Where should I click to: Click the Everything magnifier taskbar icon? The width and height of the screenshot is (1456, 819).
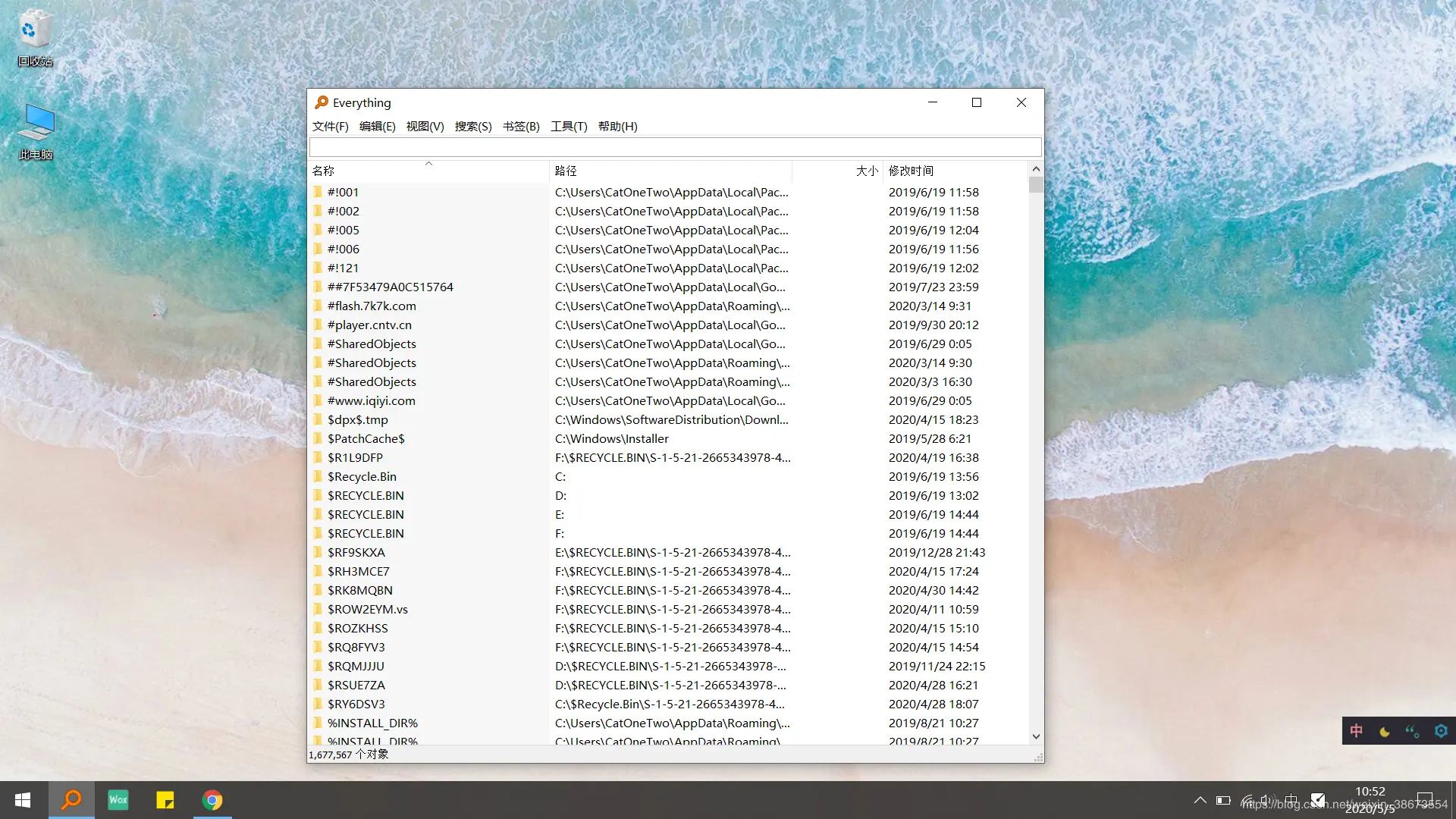coord(71,800)
